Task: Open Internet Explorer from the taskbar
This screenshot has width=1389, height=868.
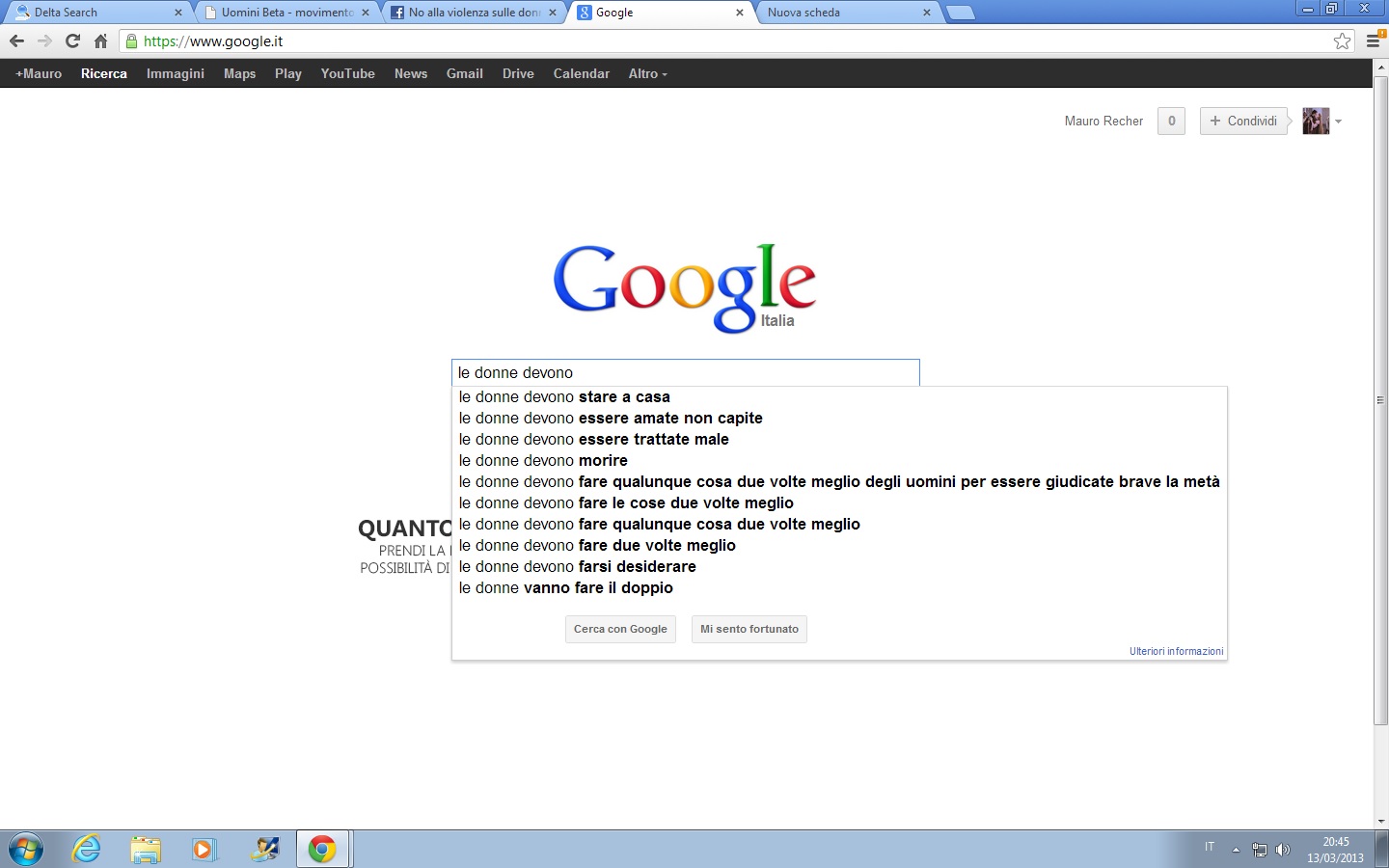Action: [87, 850]
